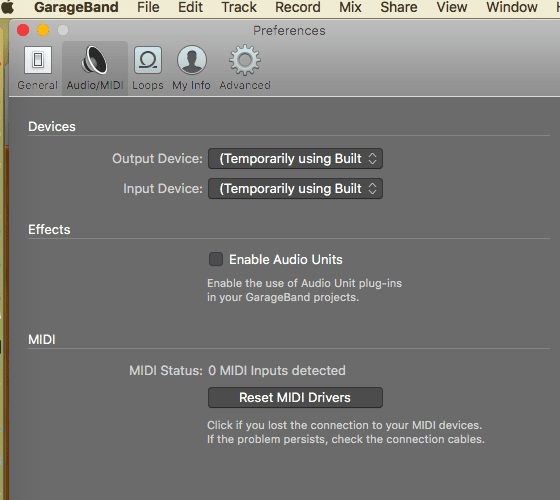Open the Loops preferences pane
This screenshot has width=560, height=500.
pyautogui.click(x=148, y=68)
